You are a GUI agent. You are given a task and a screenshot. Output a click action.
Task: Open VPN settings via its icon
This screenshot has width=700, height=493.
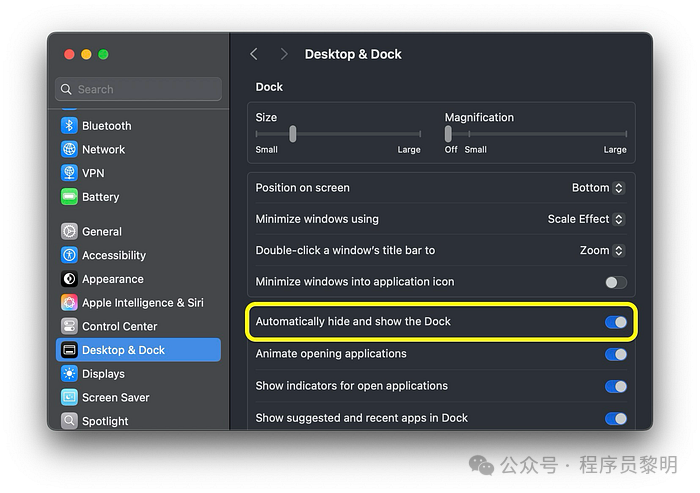point(69,173)
